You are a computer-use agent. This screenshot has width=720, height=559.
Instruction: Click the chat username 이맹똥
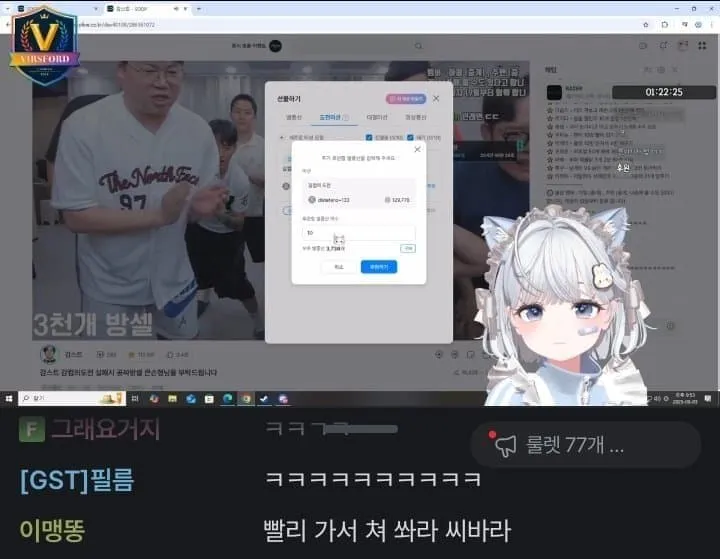point(52,530)
